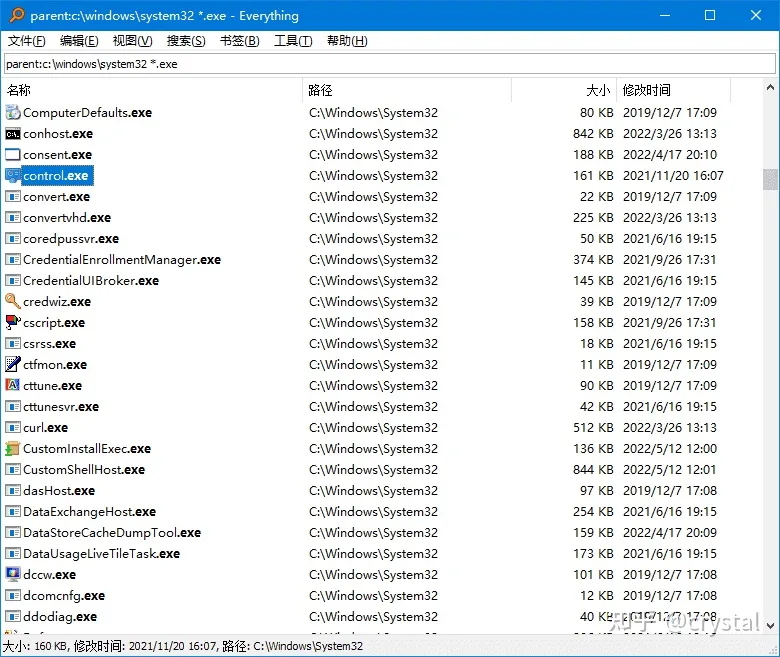780x657 pixels.
Task: Click the ddodiag.exe file icon
Action: point(13,616)
